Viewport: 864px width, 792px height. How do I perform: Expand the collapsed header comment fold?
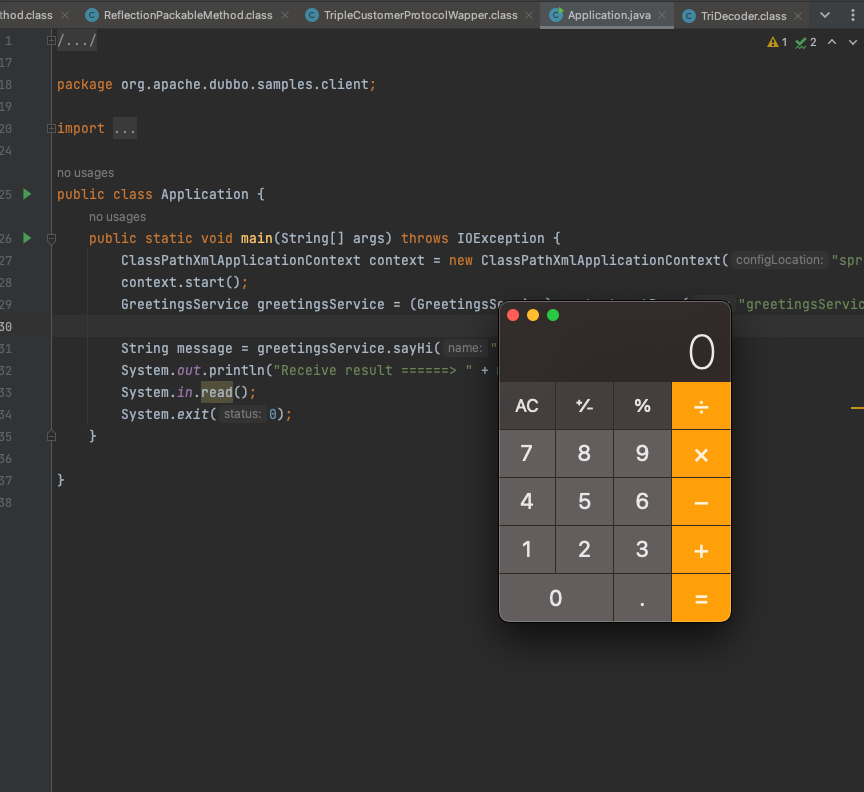[x=51, y=40]
